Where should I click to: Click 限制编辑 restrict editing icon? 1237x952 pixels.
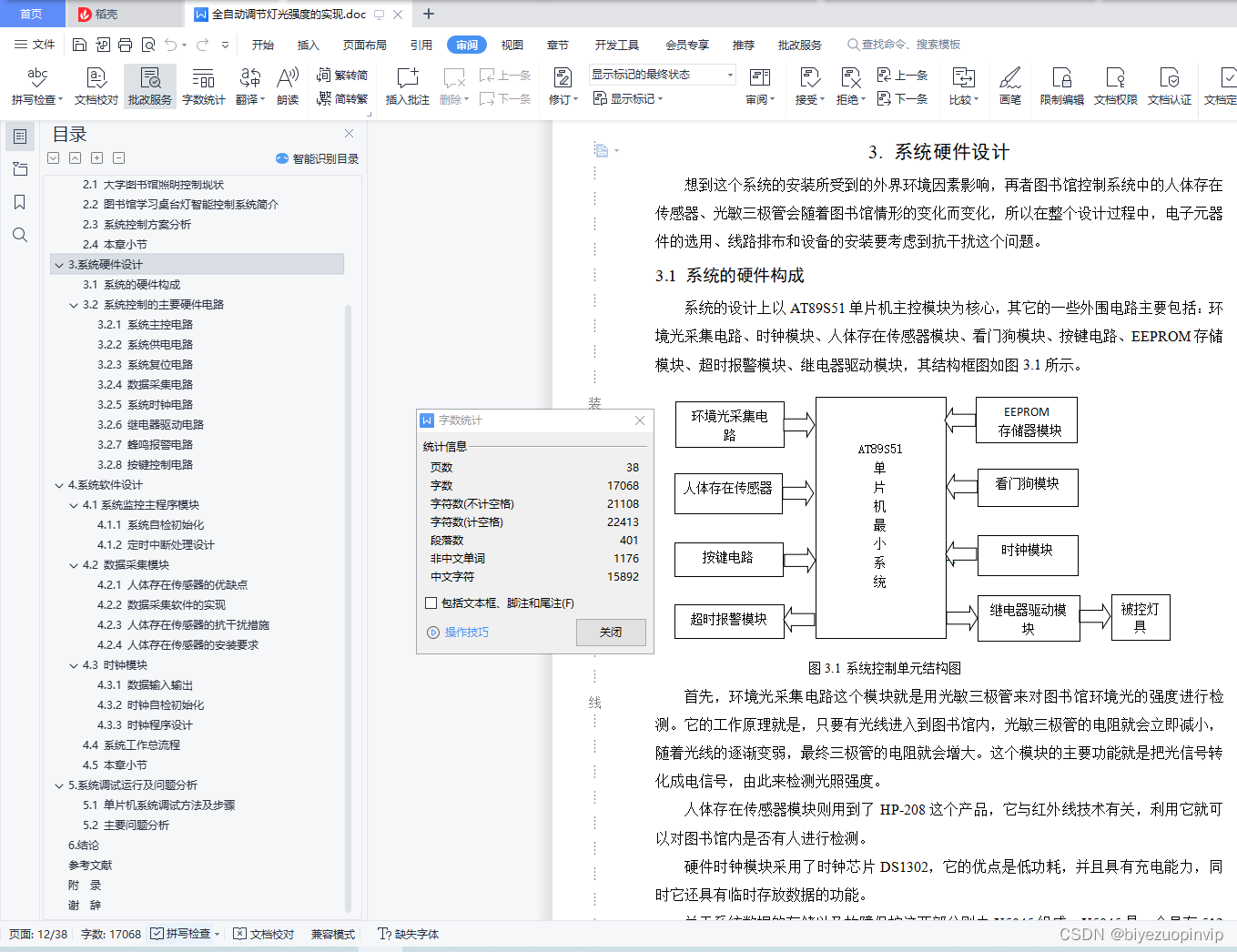coord(1062,86)
